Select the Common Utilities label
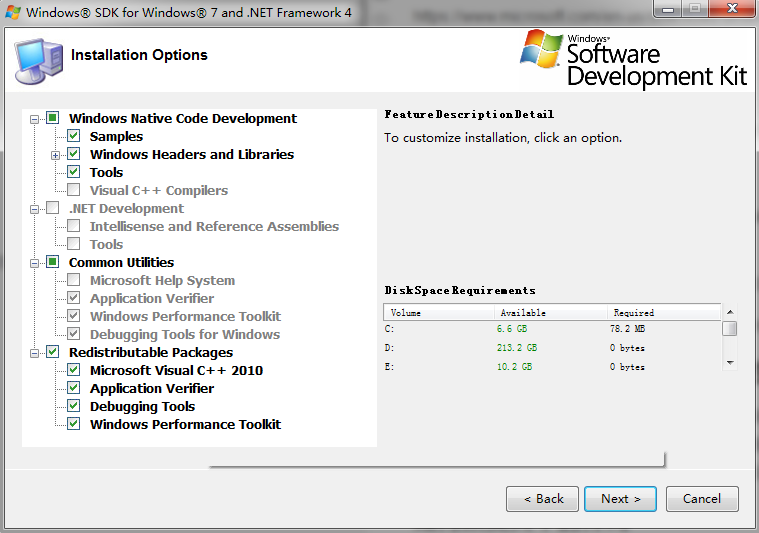 [121, 262]
